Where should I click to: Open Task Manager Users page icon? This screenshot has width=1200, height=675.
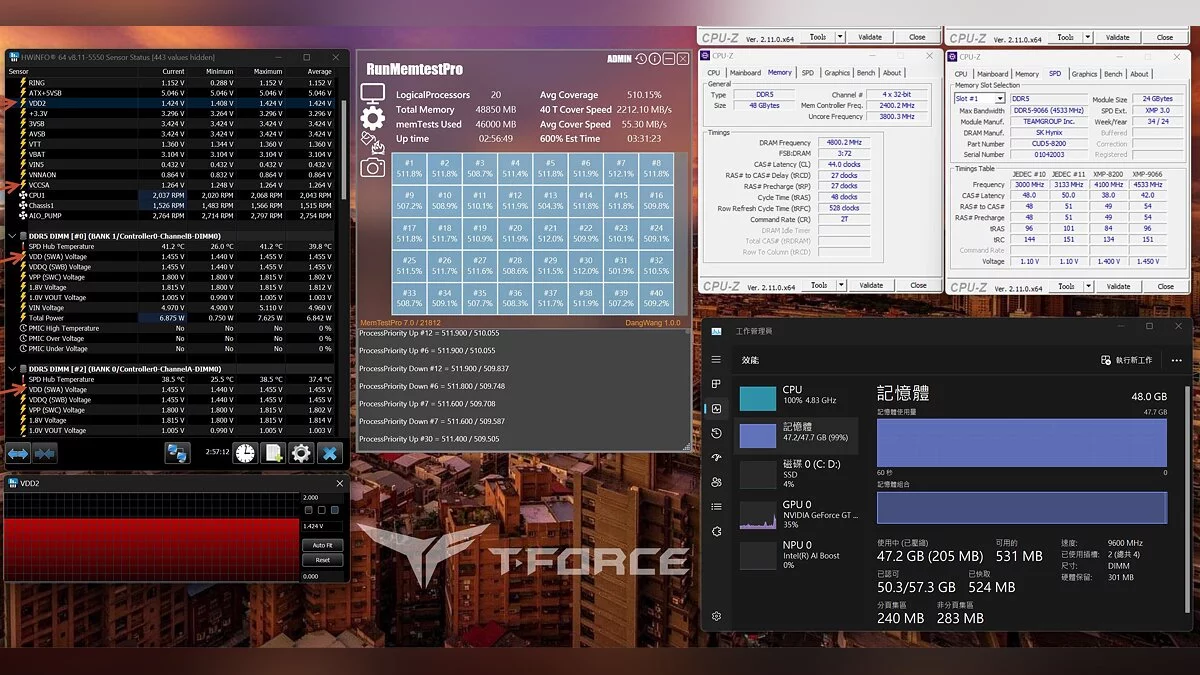716,482
